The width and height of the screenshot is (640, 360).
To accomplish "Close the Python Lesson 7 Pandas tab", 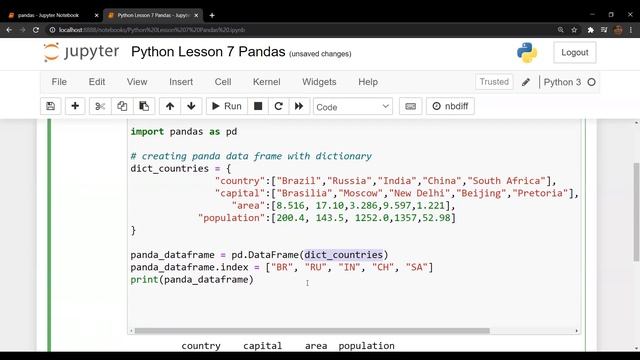I will click(196, 15).
